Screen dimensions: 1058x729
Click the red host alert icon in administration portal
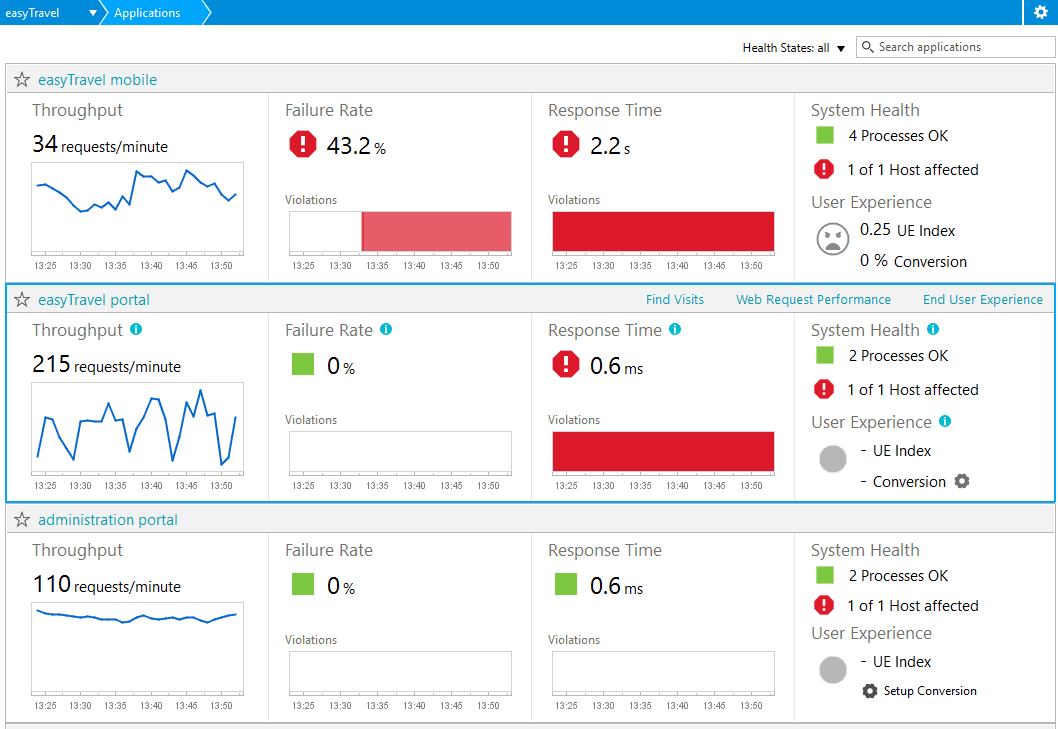(824, 605)
